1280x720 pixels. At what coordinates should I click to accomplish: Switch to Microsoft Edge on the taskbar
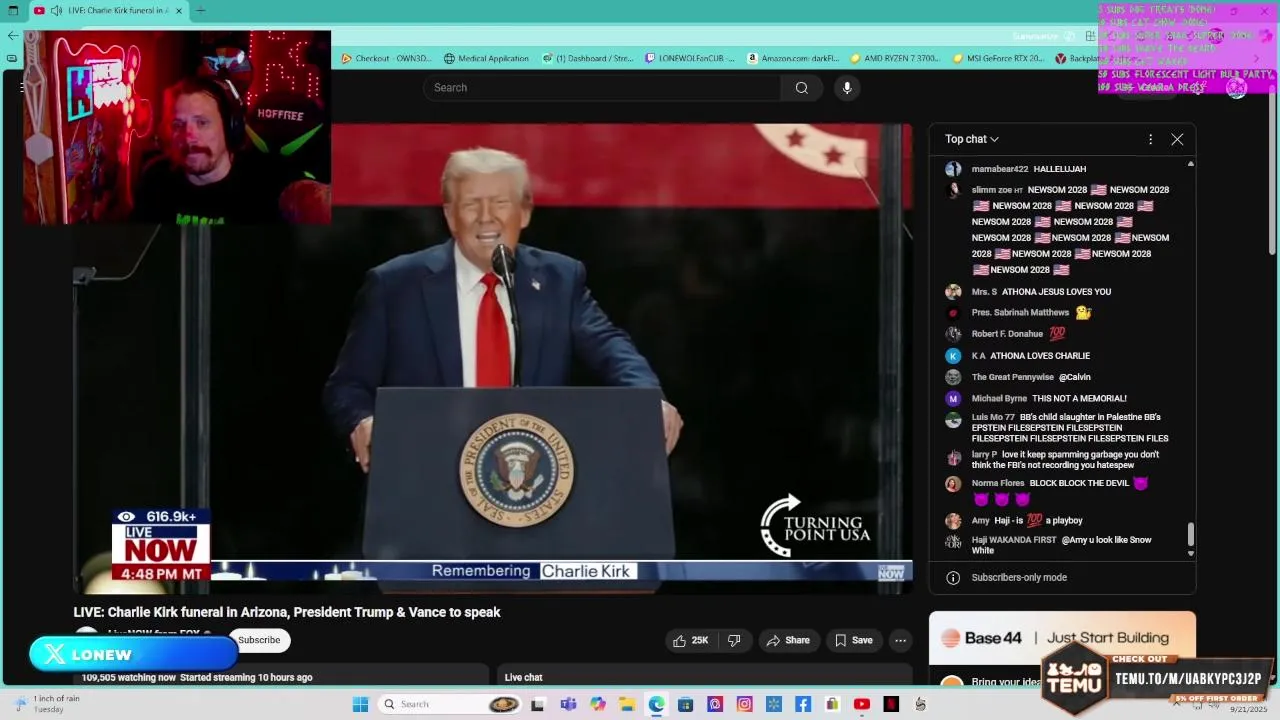tap(656, 704)
